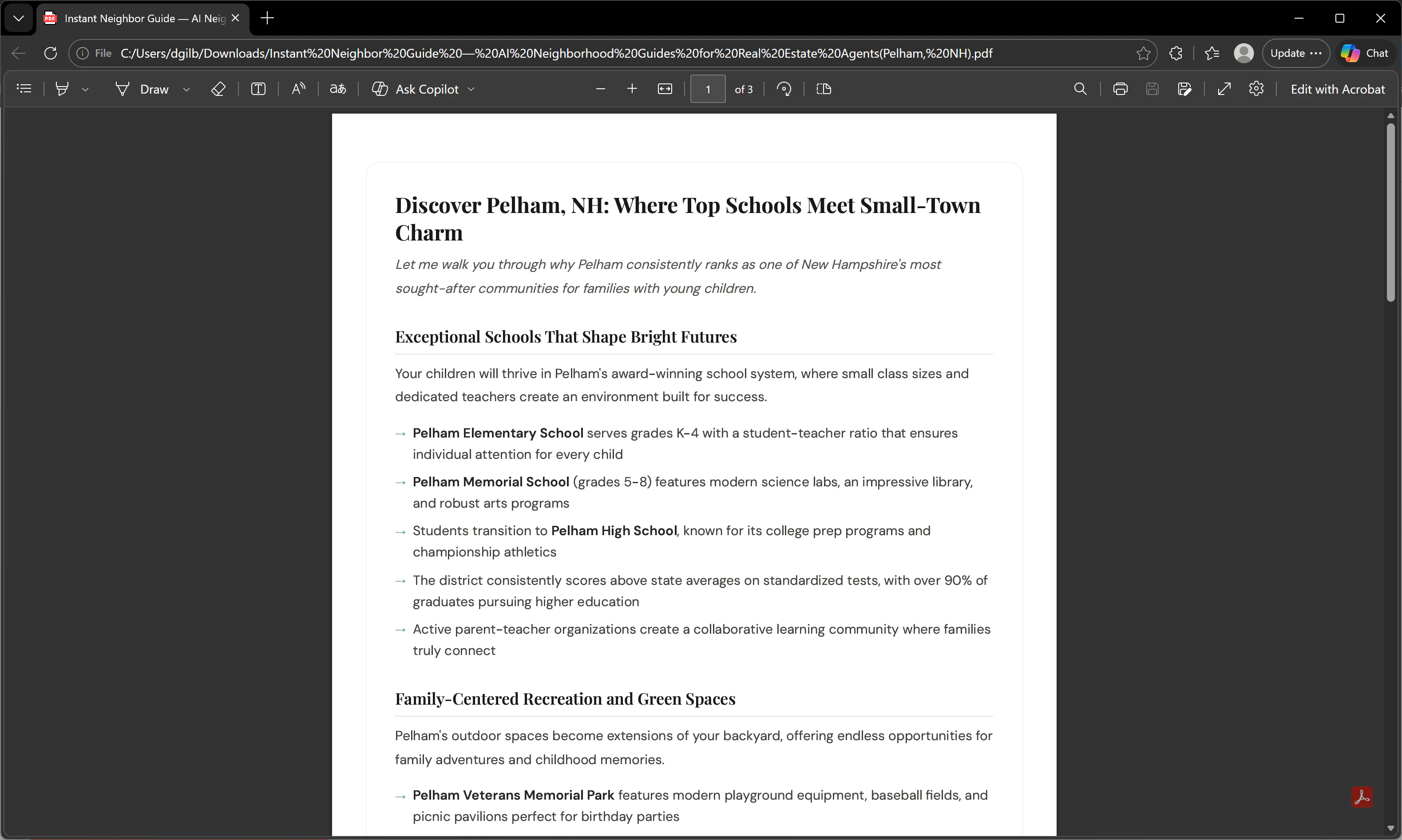The width and height of the screenshot is (1402, 840).
Task: Click the browser Update button
Action: [x=1295, y=53]
